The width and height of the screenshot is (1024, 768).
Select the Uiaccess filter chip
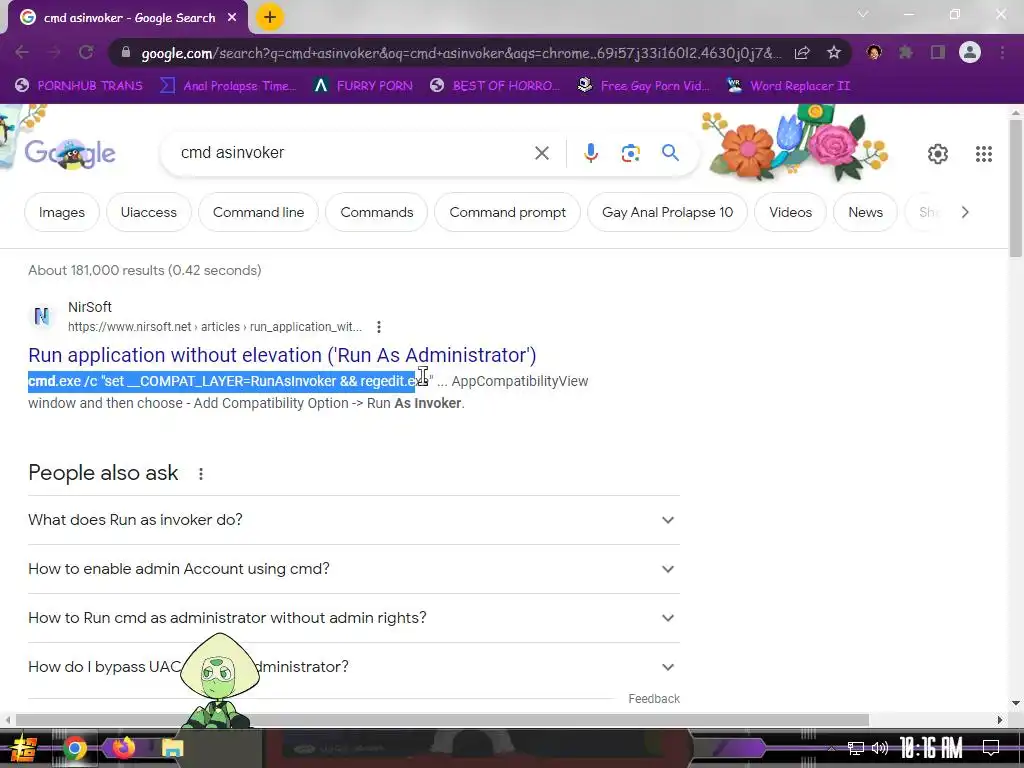[148, 212]
